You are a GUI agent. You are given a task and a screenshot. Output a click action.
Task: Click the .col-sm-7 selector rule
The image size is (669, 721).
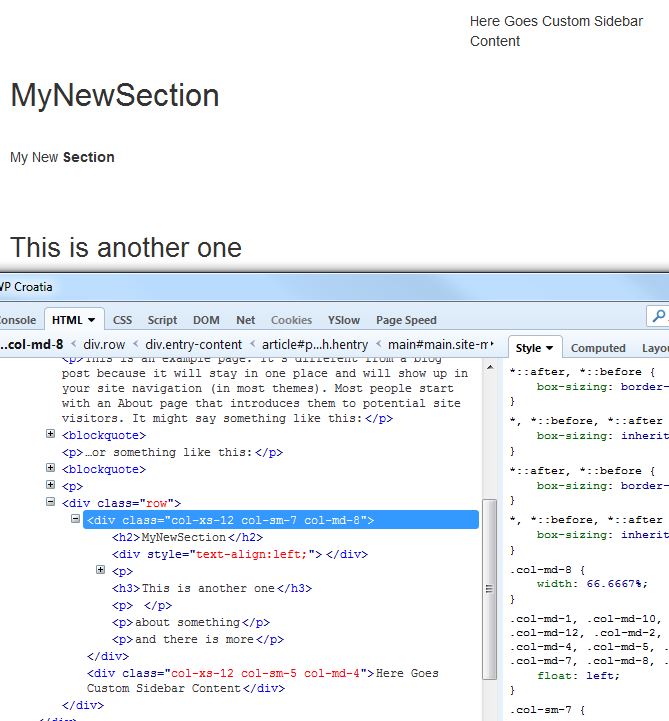coord(540,710)
